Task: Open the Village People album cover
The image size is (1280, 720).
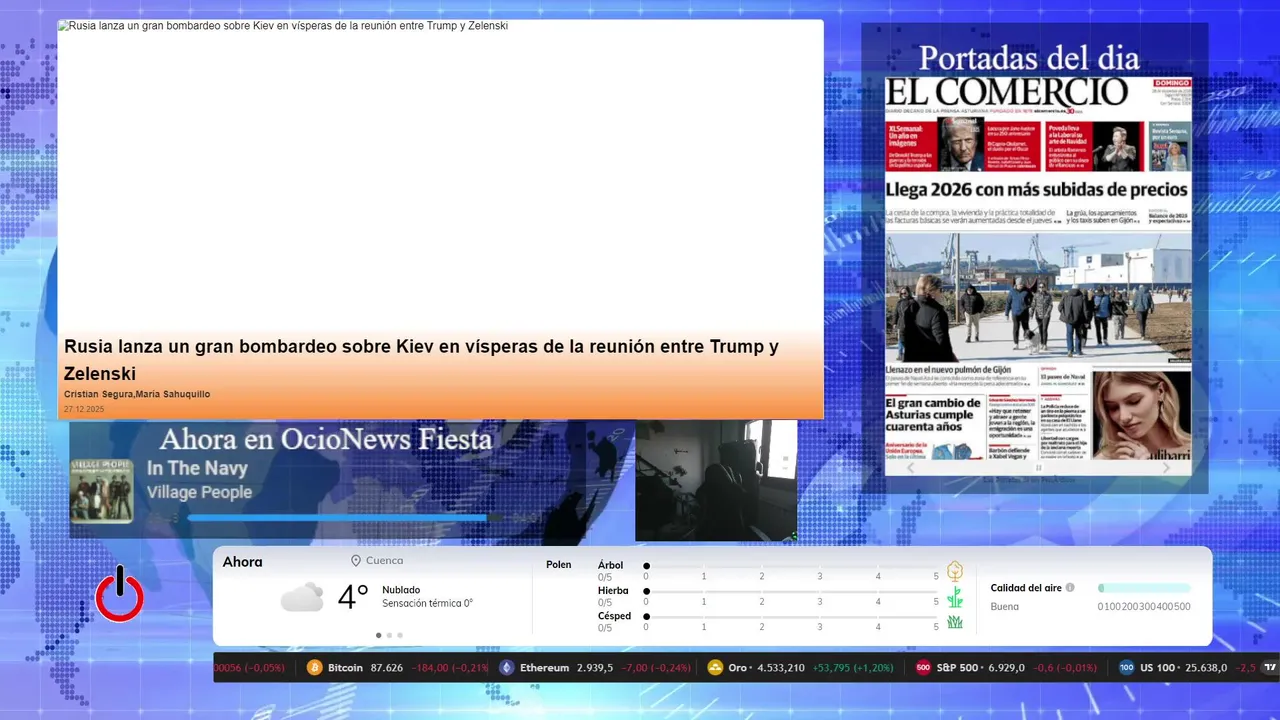Action: [x=101, y=490]
